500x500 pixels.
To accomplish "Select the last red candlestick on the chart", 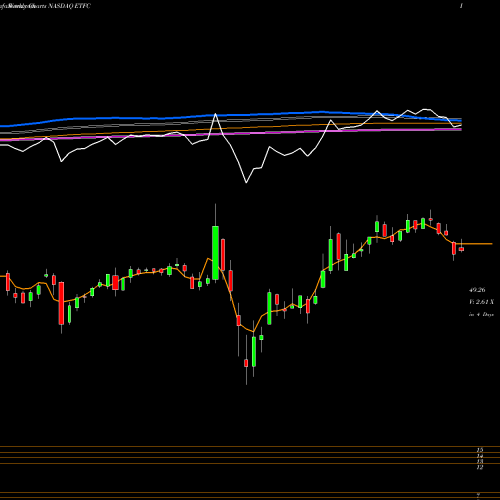I will coord(461,249).
